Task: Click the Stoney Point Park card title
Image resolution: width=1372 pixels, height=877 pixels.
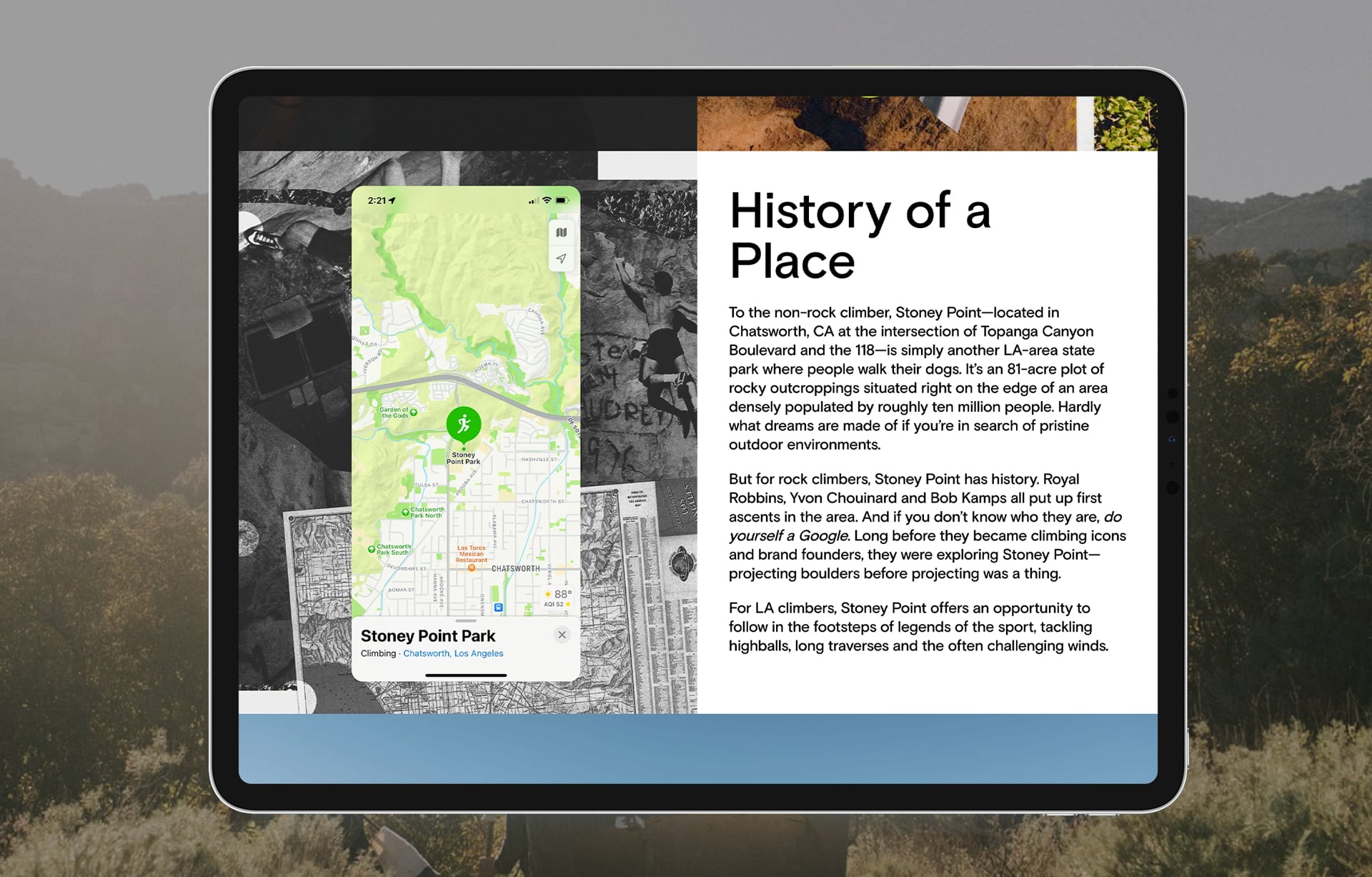Action: (427, 635)
